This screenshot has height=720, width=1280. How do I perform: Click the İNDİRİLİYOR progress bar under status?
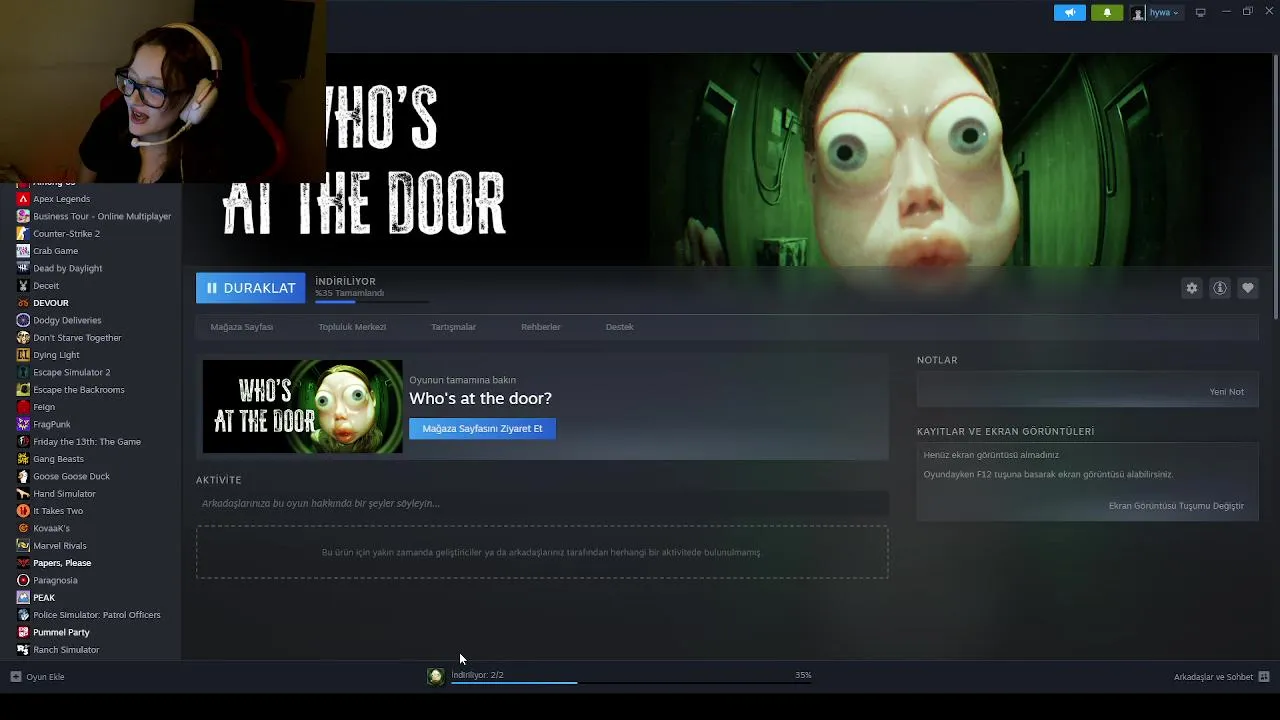tap(372, 300)
